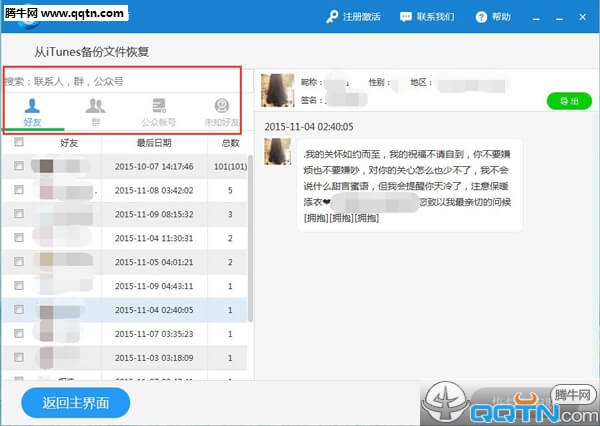The height and width of the screenshot is (426, 600).
Task: Select the date cell 2015-10-07 14:17:46
Action: click(x=154, y=166)
